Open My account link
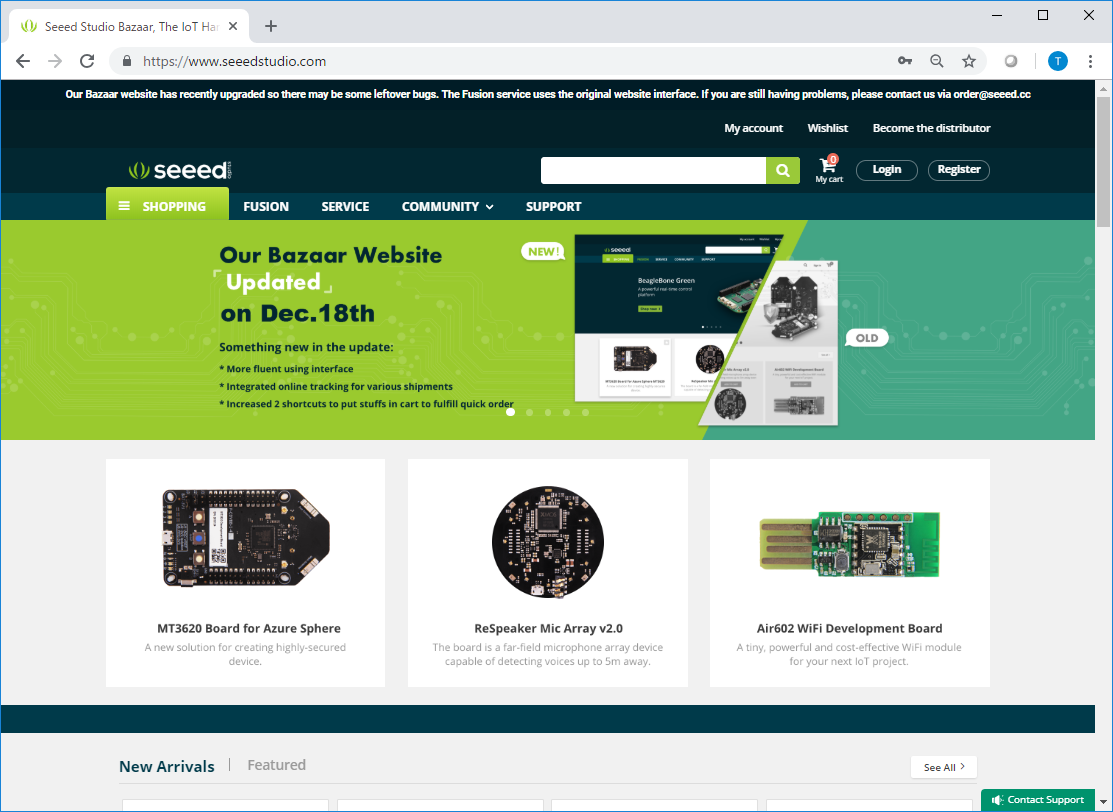Screen dimensions: 1113x812 pos(754,128)
